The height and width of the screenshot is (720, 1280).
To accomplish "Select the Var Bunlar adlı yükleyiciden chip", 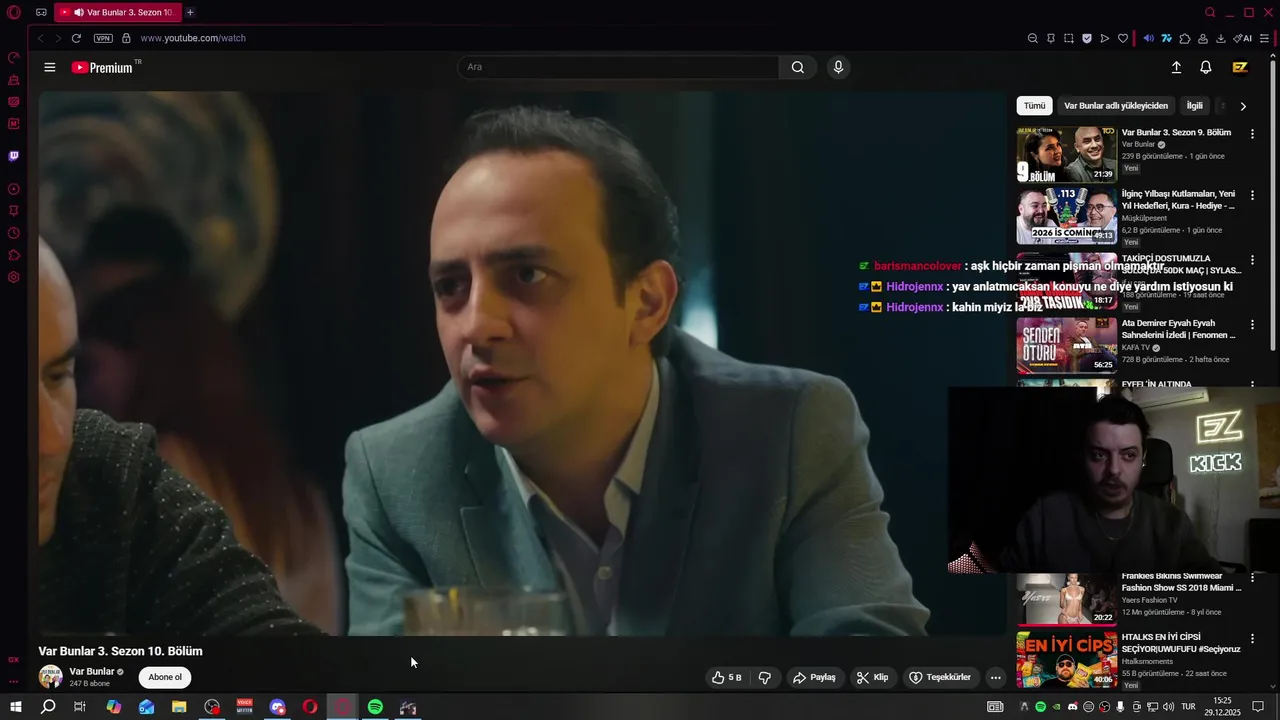I will [1116, 105].
